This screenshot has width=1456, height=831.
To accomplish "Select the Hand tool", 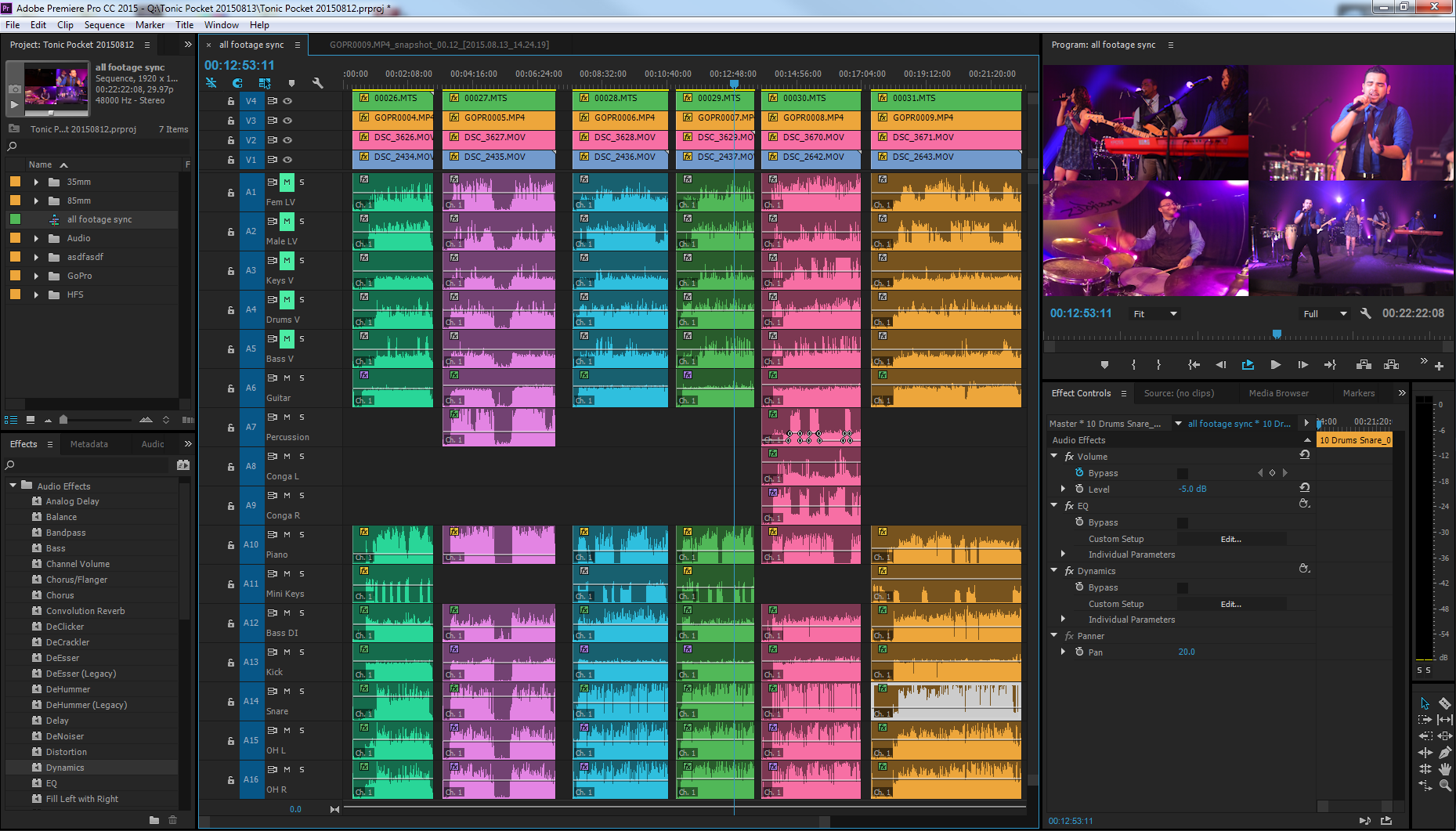I will tap(1444, 768).
